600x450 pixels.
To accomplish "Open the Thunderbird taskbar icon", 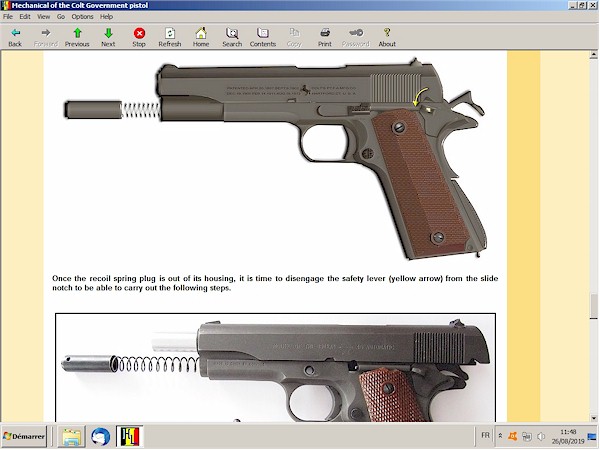I will coord(101,437).
